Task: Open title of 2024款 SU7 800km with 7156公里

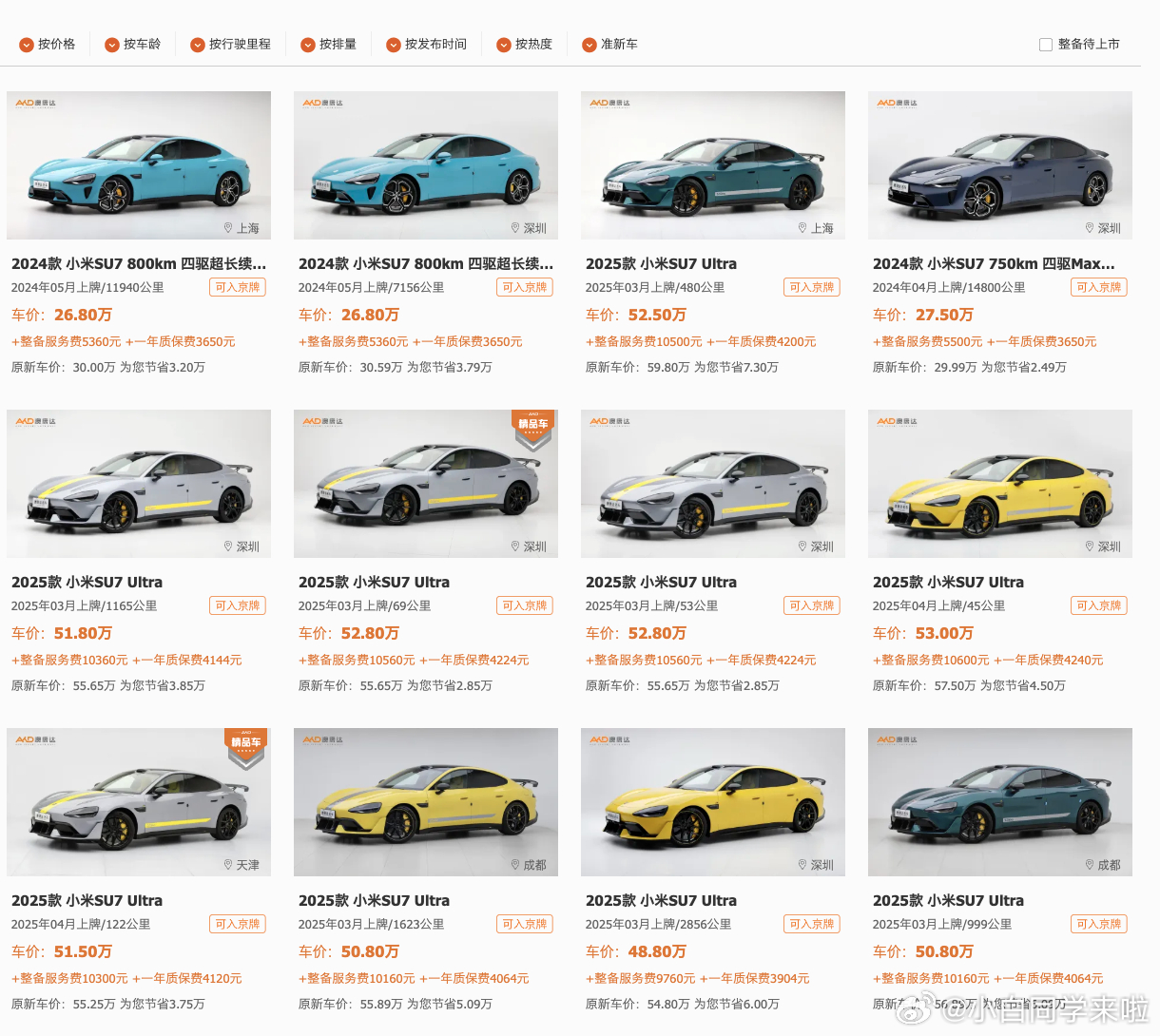Action: 426,264
